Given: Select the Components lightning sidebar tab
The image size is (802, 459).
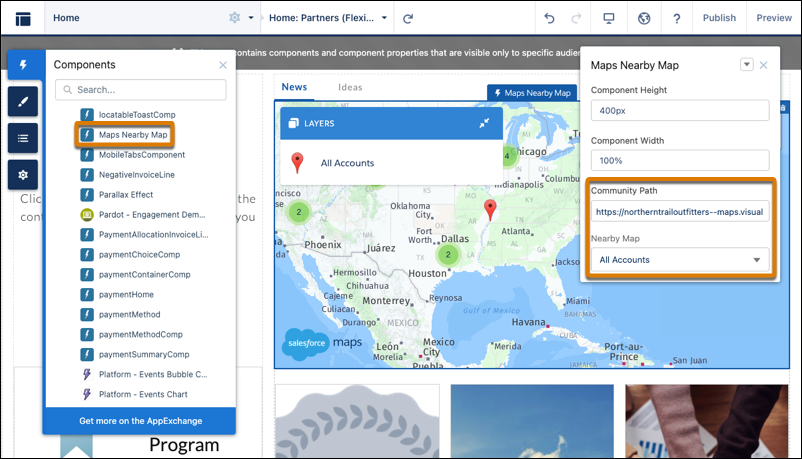Looking at the screenshot, I should (23, 64).
